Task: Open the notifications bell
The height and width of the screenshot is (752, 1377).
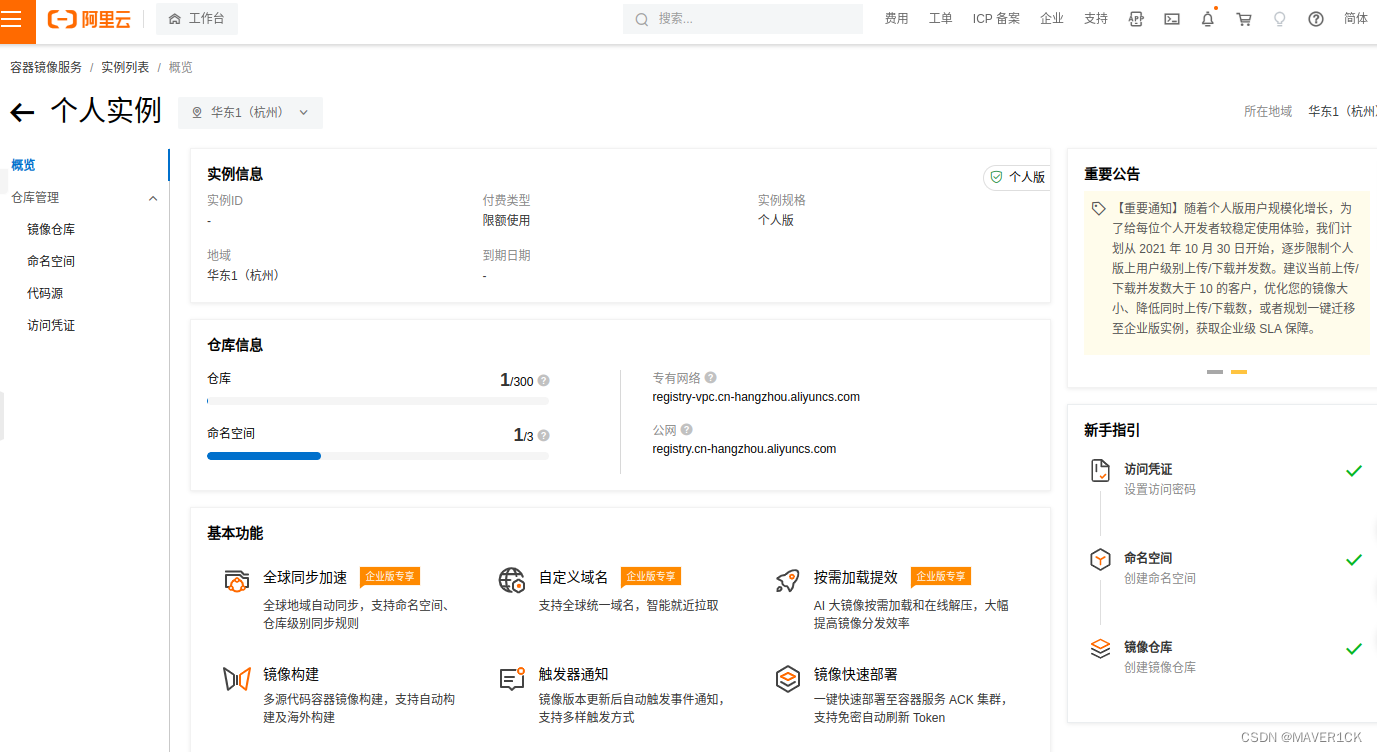Action: (x=1208, y=19)
